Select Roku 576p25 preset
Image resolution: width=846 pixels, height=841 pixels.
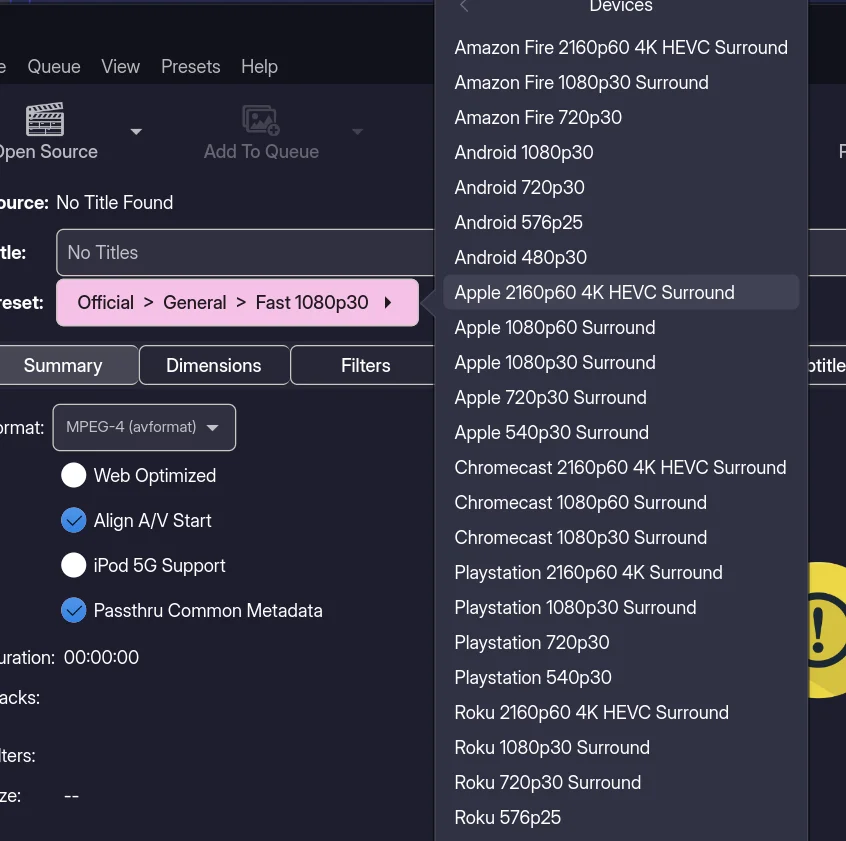click(508, 818)
